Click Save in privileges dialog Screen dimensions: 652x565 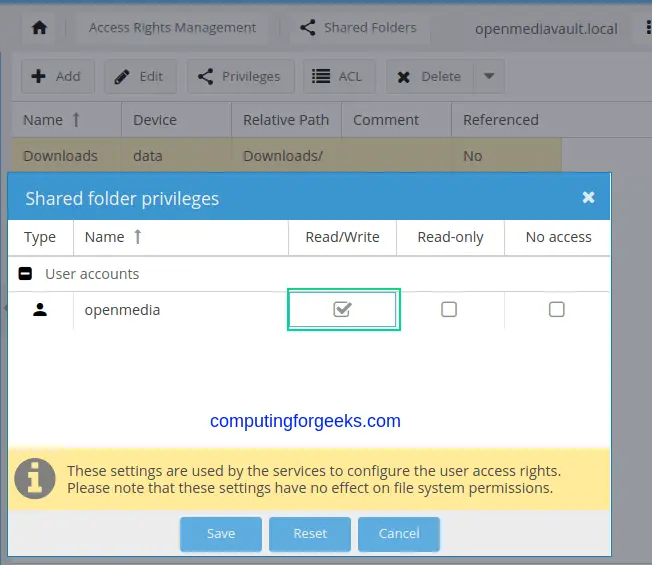(221, 534)
